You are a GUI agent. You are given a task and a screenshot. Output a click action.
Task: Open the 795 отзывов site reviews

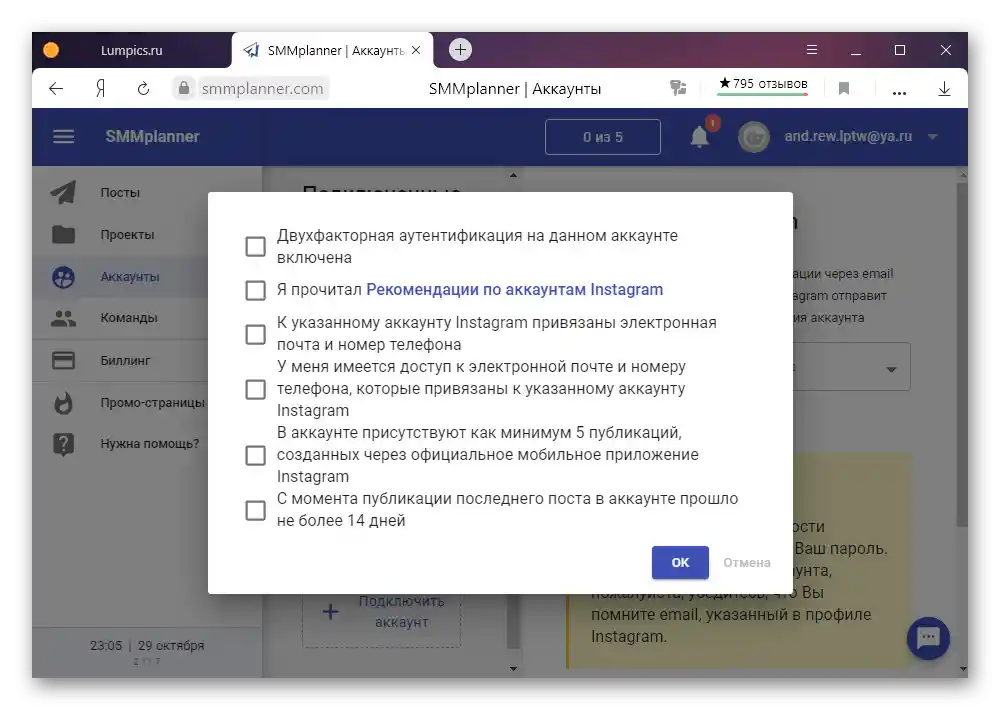[763, 84]
